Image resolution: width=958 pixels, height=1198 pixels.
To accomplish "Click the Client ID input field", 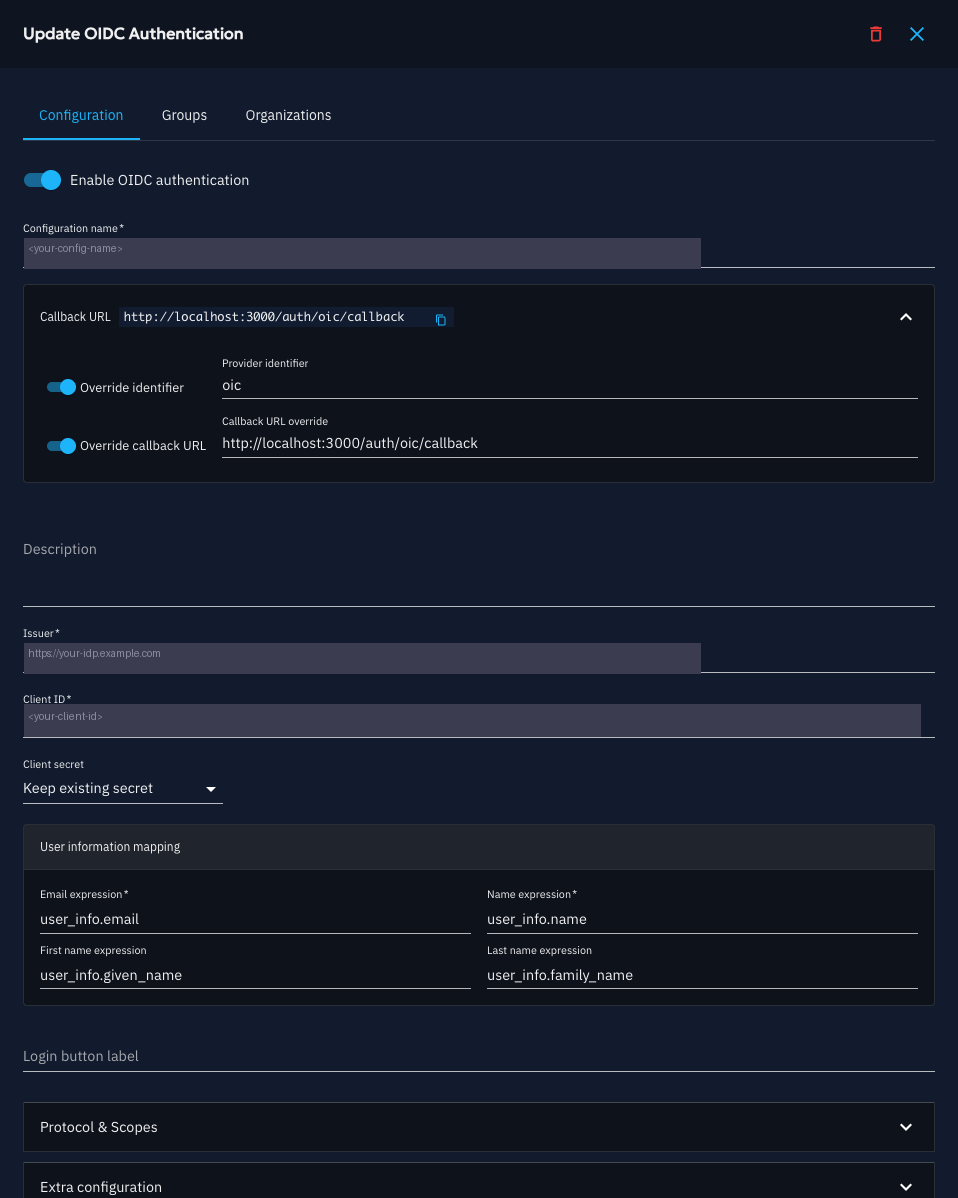I will [x=479, y=720].
